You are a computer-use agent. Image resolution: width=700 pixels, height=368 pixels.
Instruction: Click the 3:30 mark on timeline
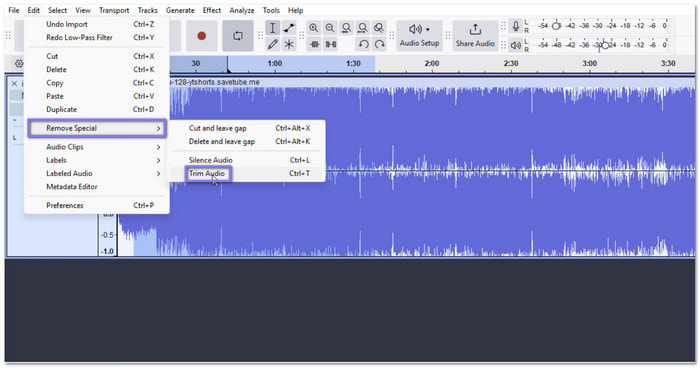[668, 63]
